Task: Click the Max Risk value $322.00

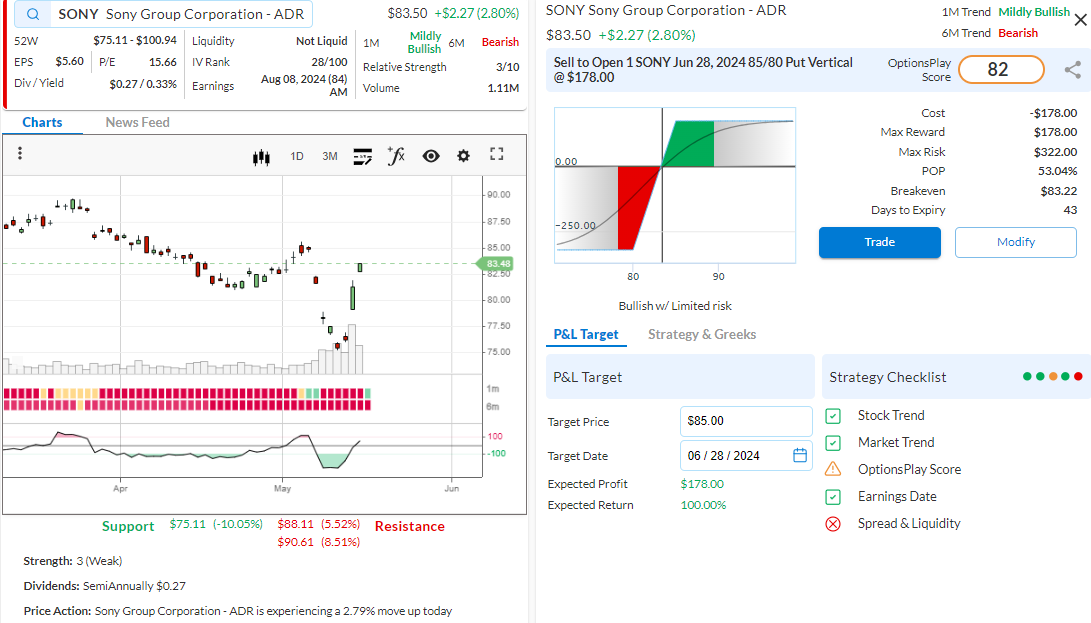Action: pos(1056,152)
